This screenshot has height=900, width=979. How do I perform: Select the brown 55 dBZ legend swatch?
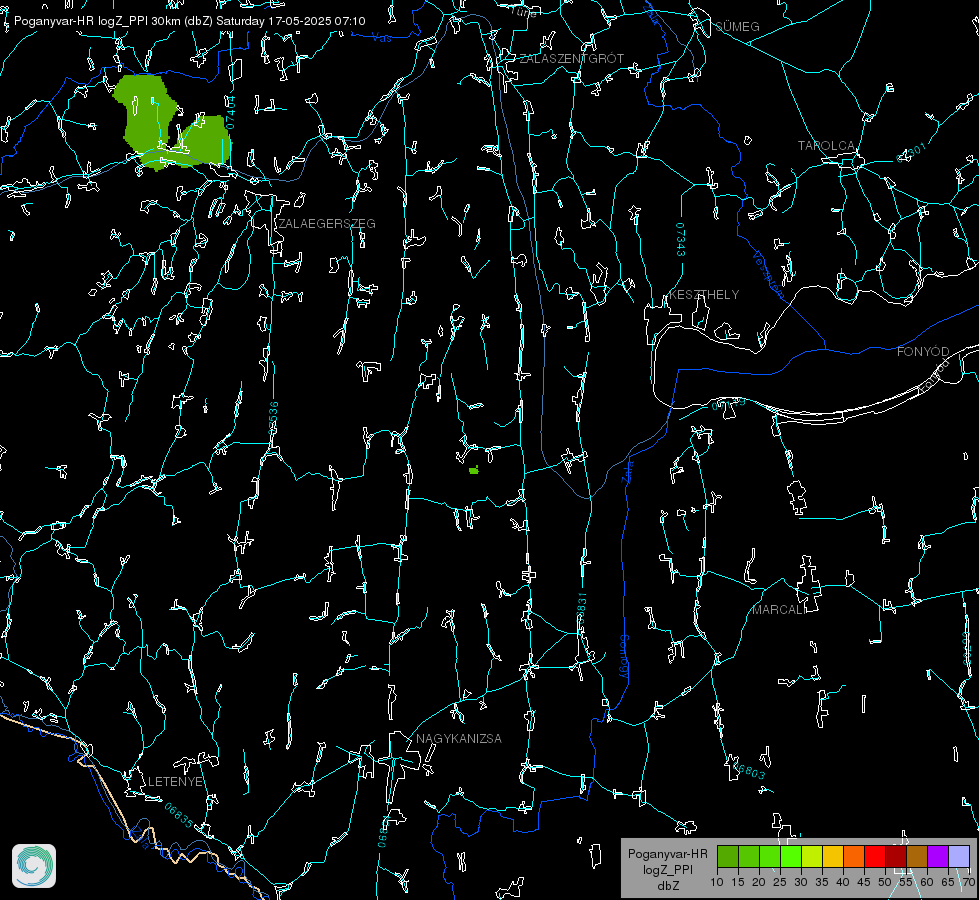pyautogui.click(x=917, y=856)
